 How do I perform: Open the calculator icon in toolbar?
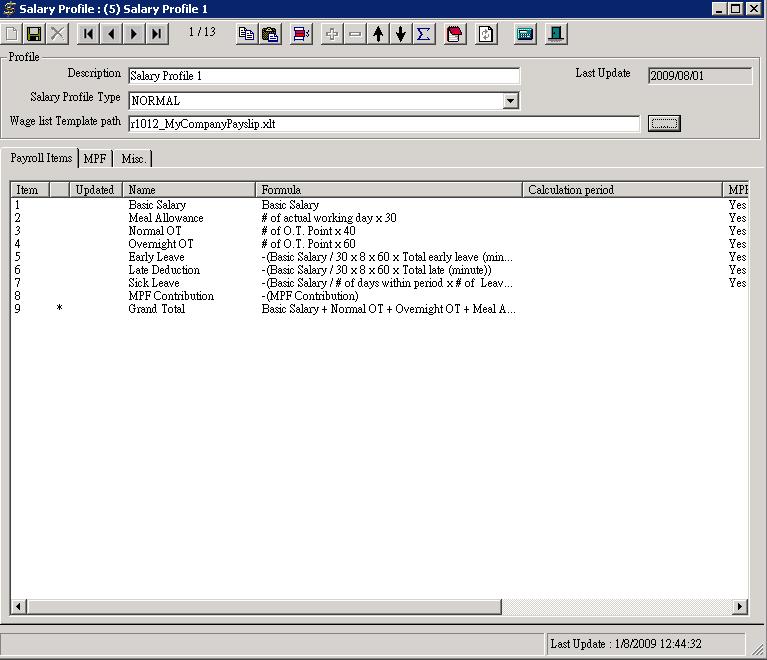pos(525,34)
